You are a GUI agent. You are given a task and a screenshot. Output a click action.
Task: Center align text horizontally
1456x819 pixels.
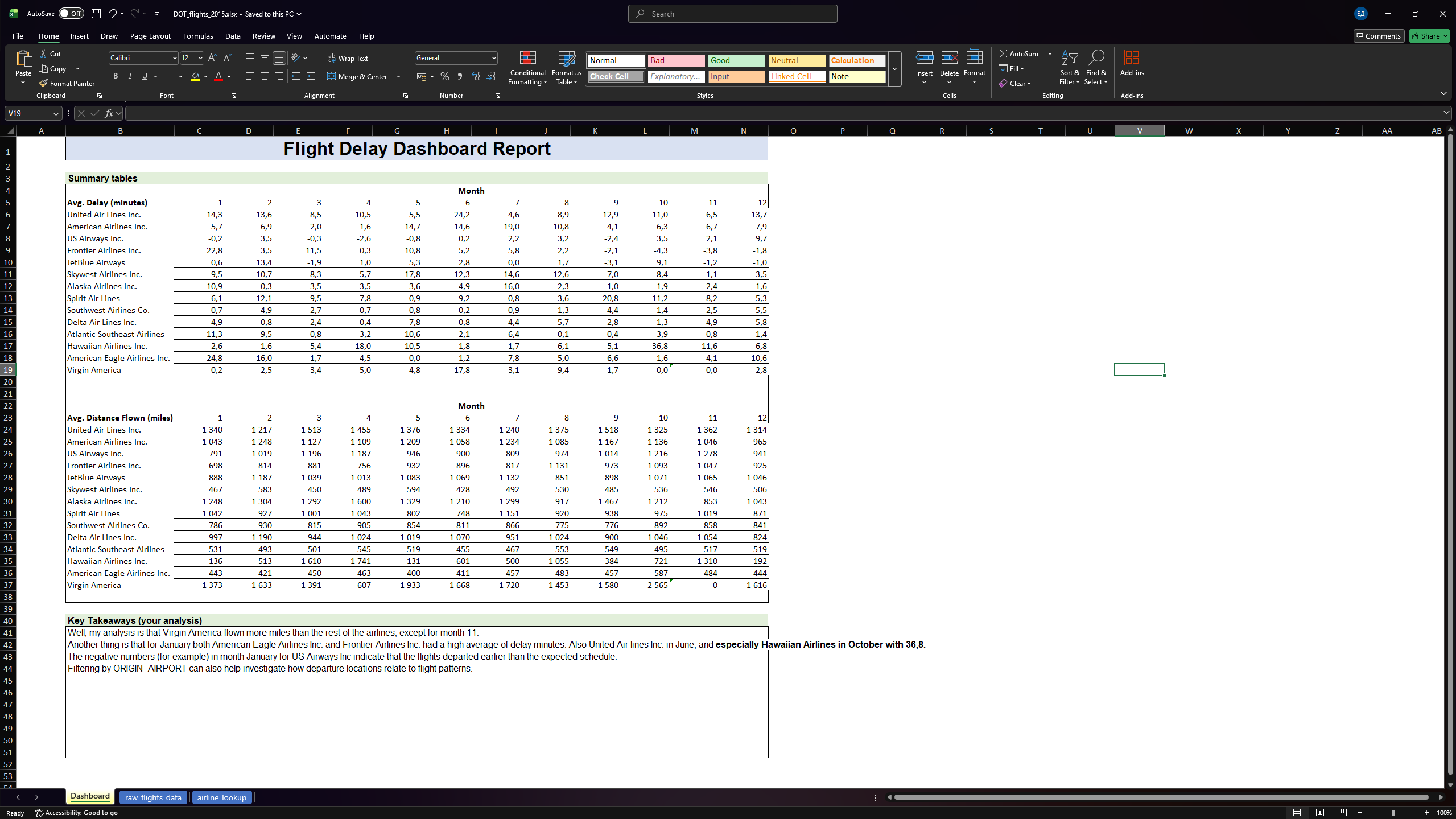(265, 76)
